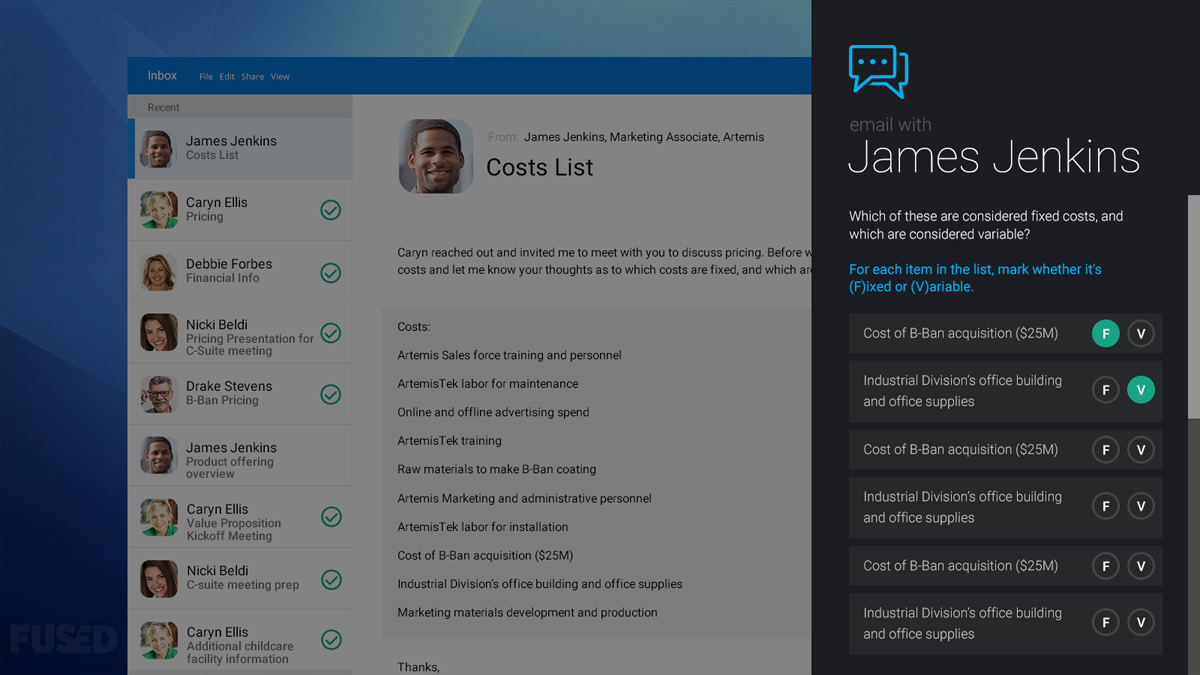Click Artemis Marketing and administrative personnel line
Screen dimensions: 1200x675
(x=524, y=498)
